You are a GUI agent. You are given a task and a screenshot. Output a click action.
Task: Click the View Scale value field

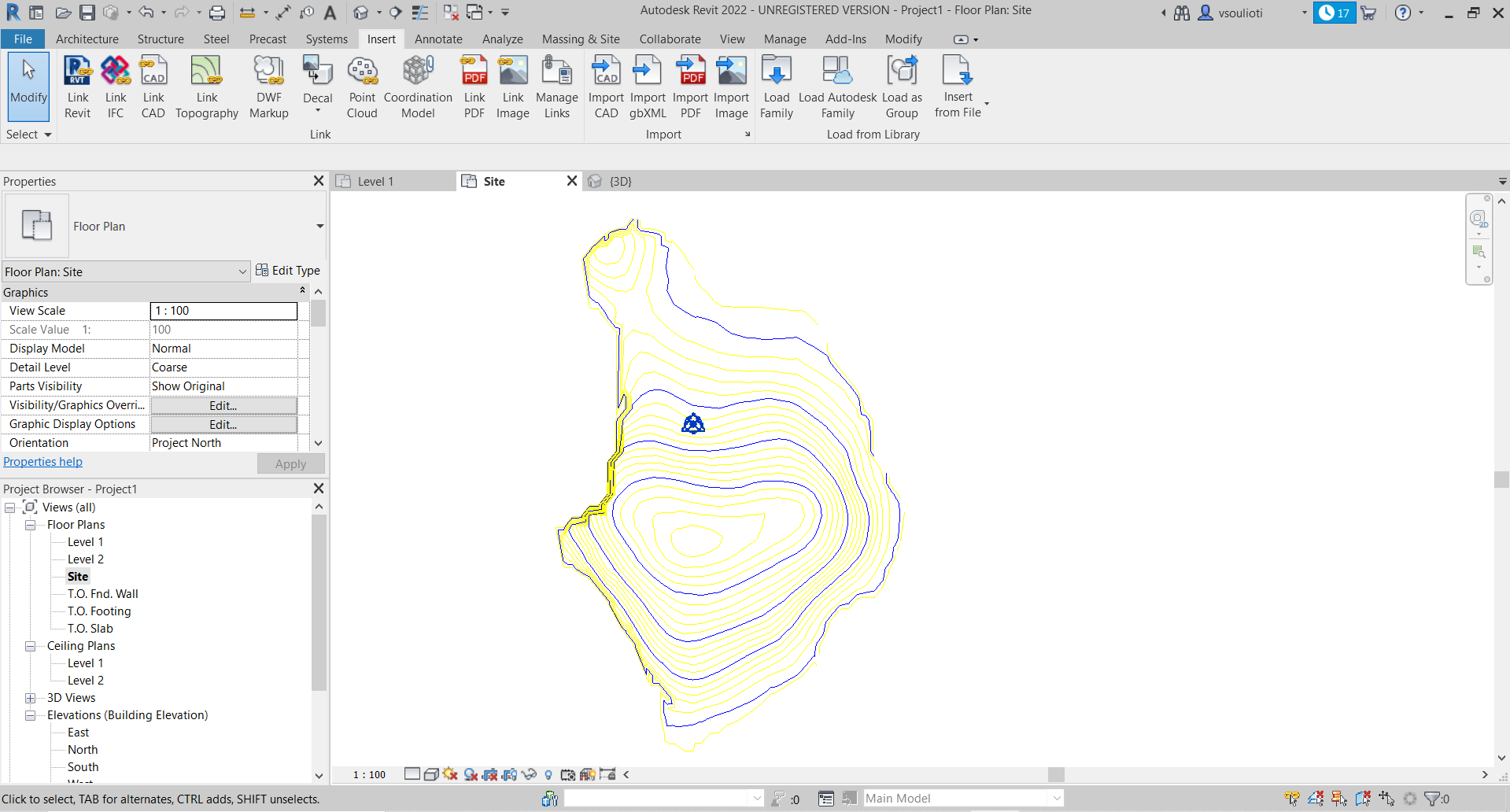(x=223, y=311)
